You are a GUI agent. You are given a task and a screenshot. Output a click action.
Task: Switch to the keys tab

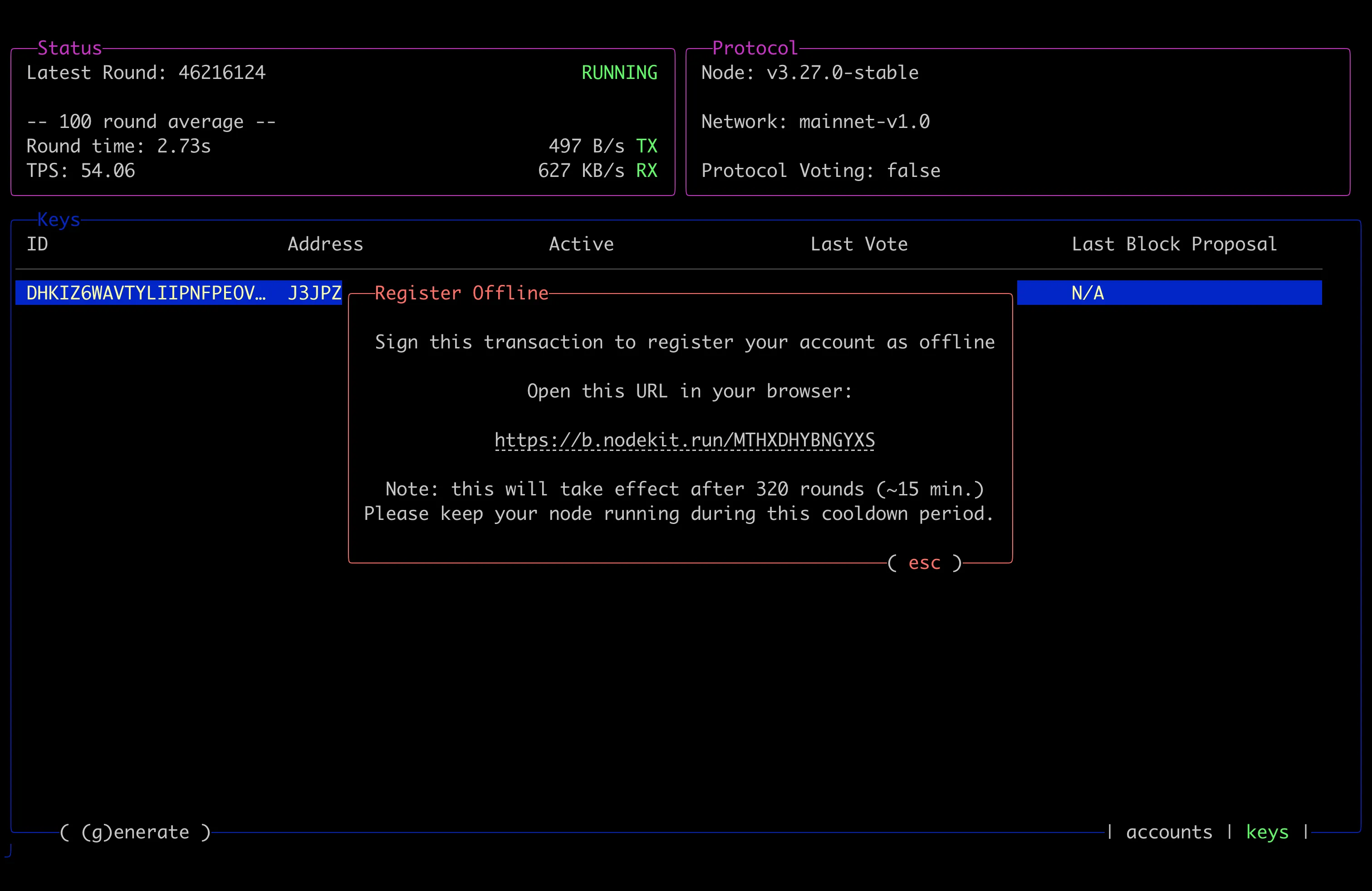click(x=1267, y=832)
